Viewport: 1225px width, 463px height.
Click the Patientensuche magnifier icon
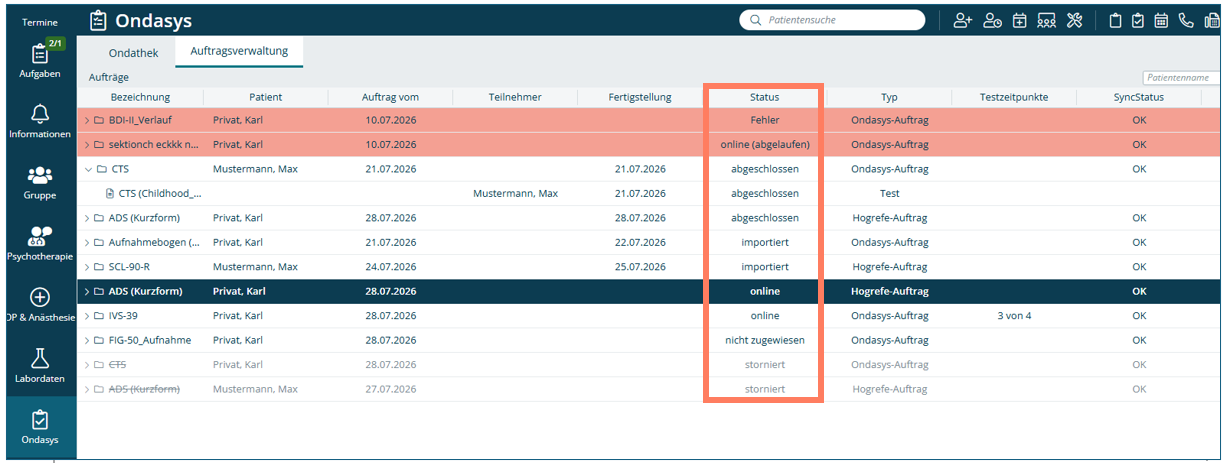click(755, 20)
